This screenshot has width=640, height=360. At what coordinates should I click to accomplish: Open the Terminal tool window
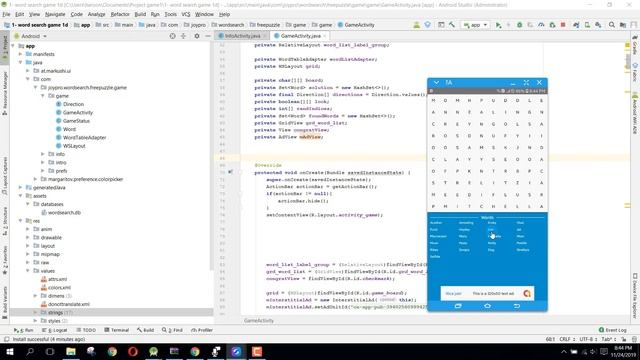point(116,330)
